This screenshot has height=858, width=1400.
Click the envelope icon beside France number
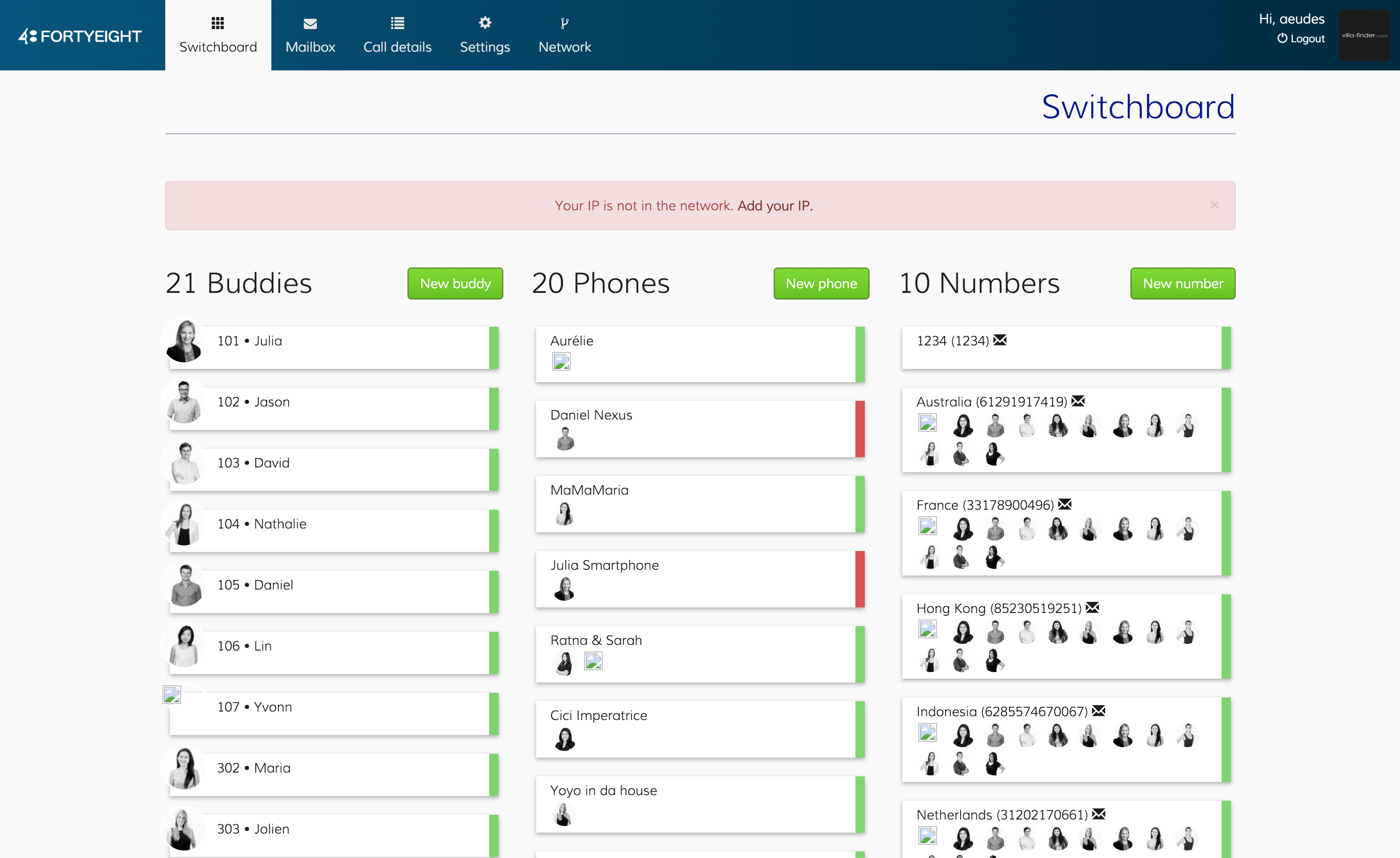[1065, 504]
